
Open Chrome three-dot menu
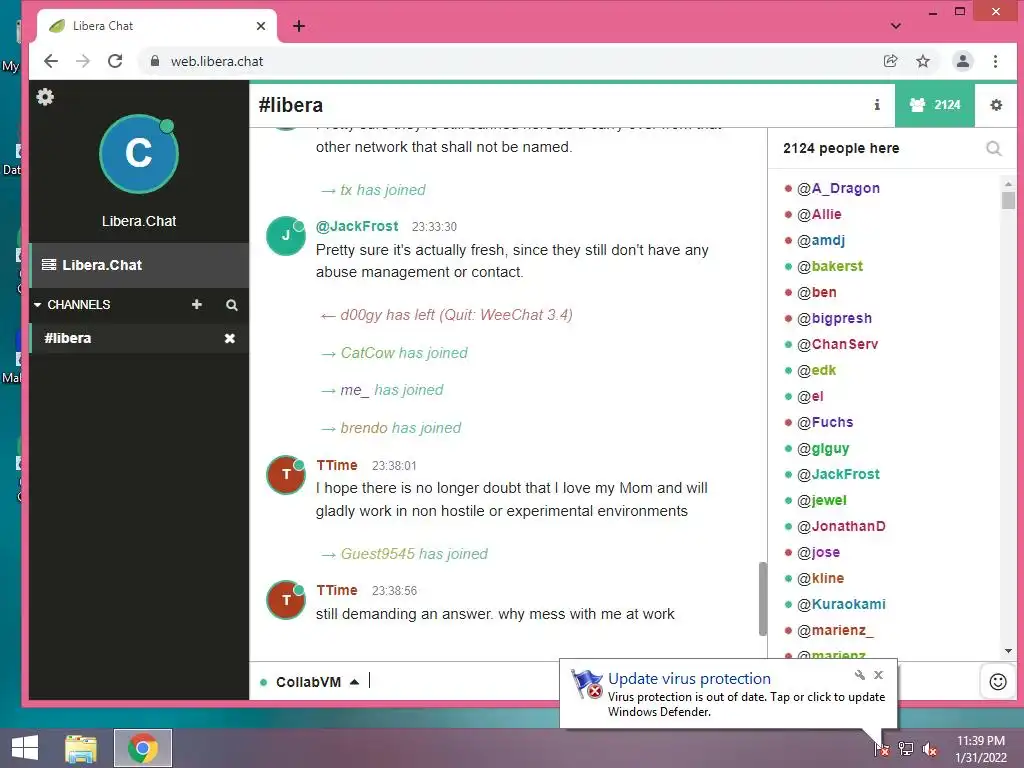point(995,61)
